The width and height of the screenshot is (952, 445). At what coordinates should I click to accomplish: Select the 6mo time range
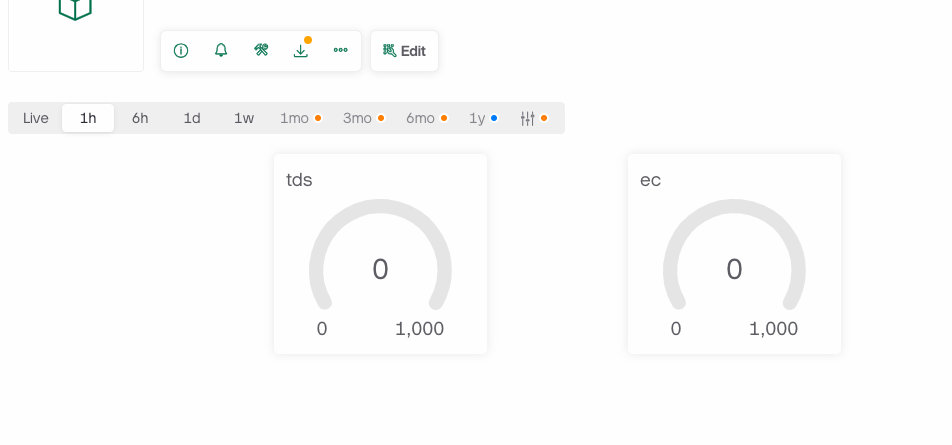click(427, 118)
